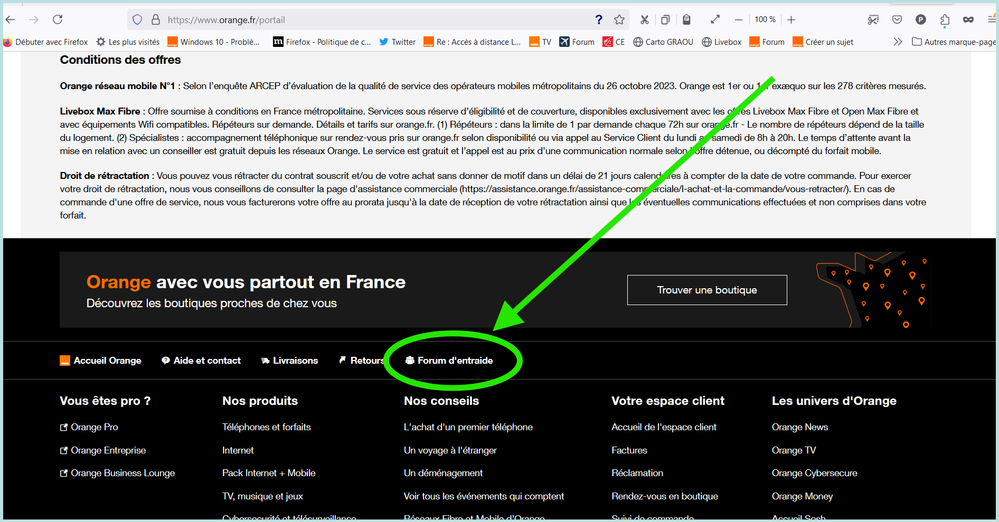Open Firefox - Politique de c... bookmark

click(322, 42)
